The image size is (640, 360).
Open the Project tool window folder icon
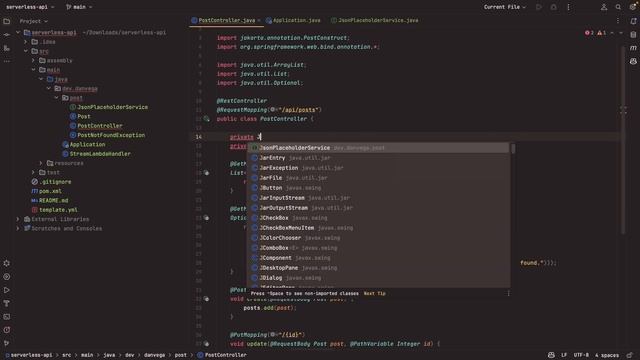point(7,21)
